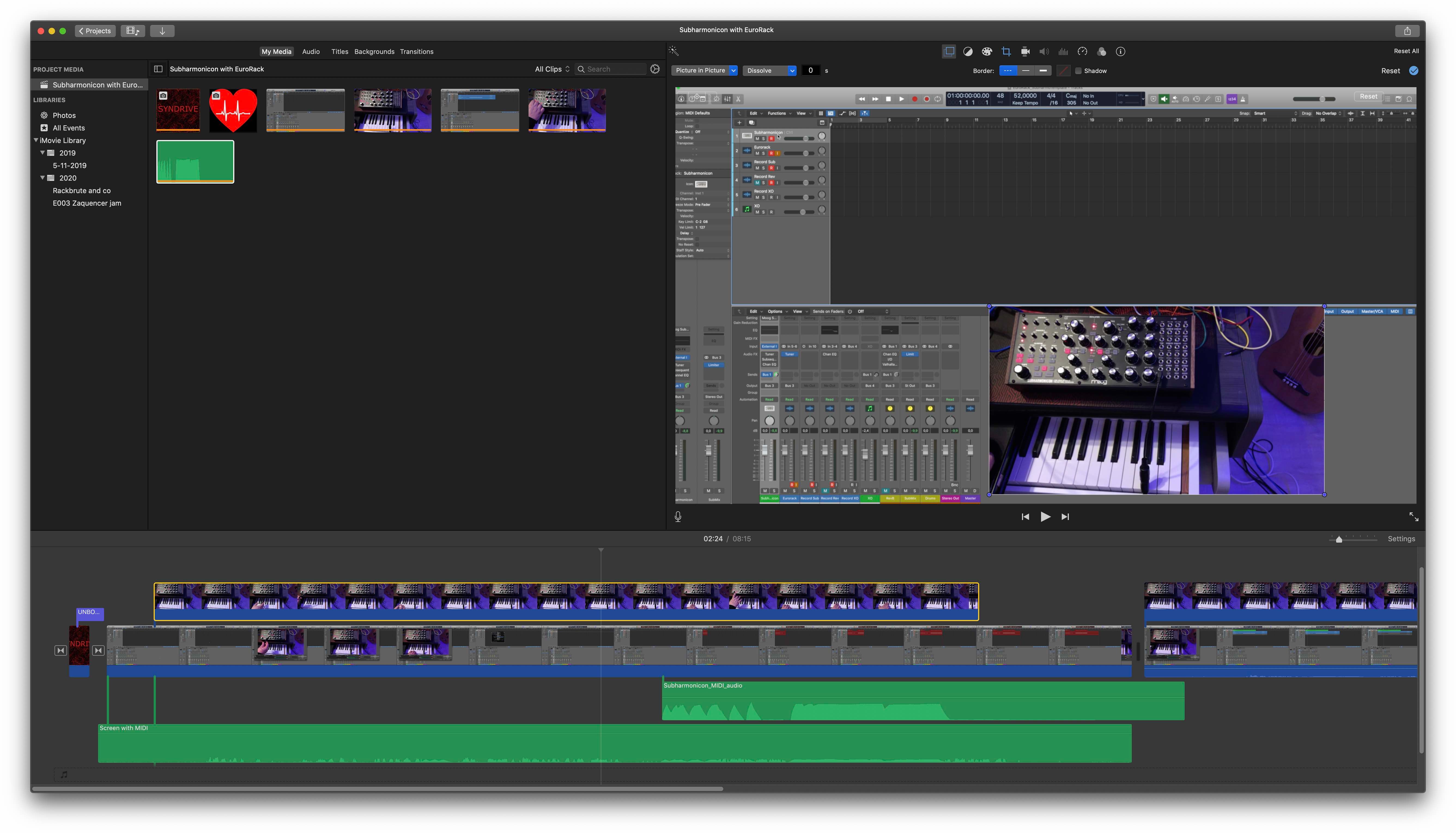Toggle the libraries sidebar visibility button
The height and width of the screenshot is (833, 1456).
159,69
